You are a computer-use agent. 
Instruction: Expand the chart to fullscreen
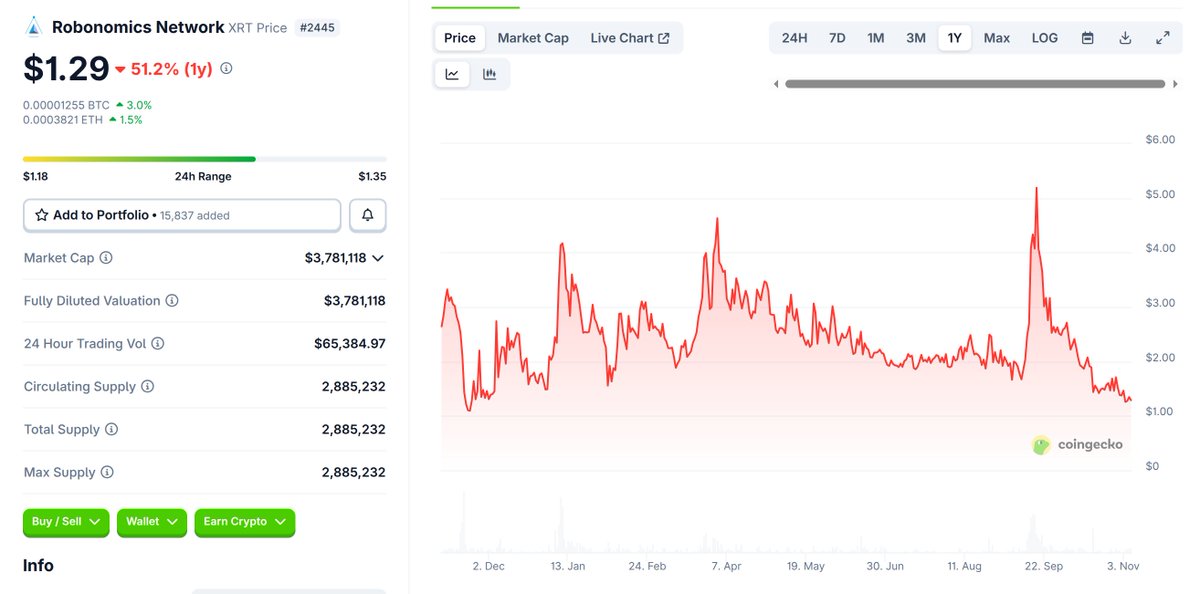tap(1161, 37)
